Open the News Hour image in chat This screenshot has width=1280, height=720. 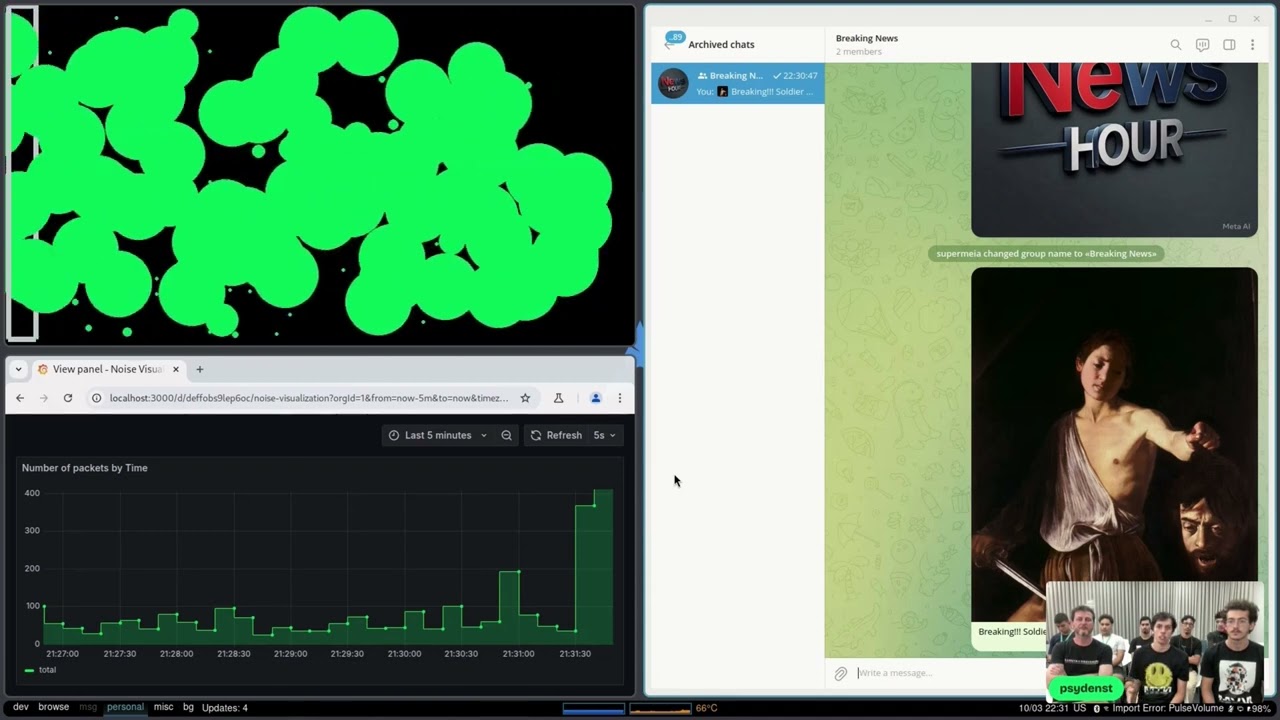[x=1114, y=149]
